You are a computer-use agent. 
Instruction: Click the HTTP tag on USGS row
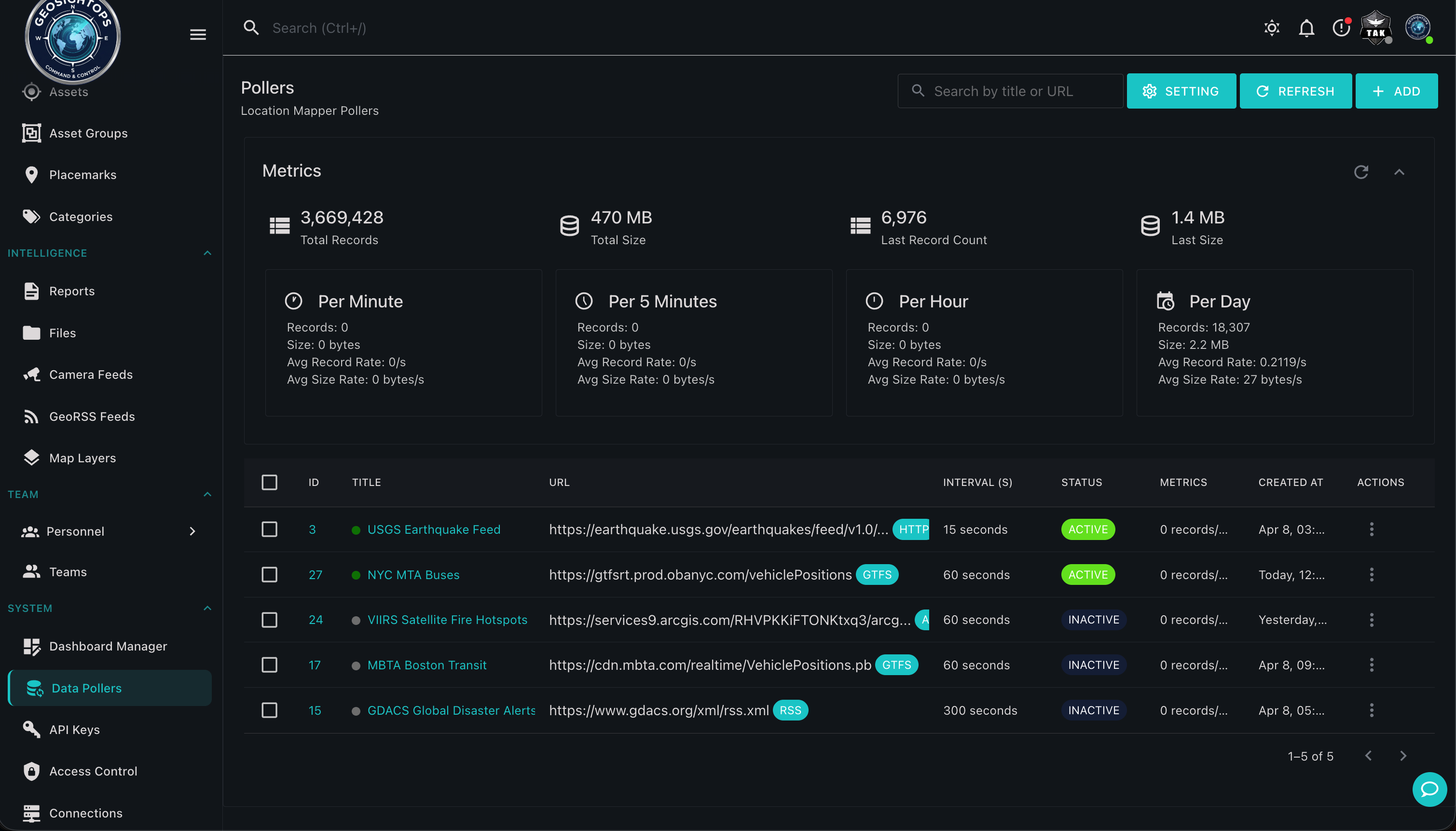pos(911,529)
